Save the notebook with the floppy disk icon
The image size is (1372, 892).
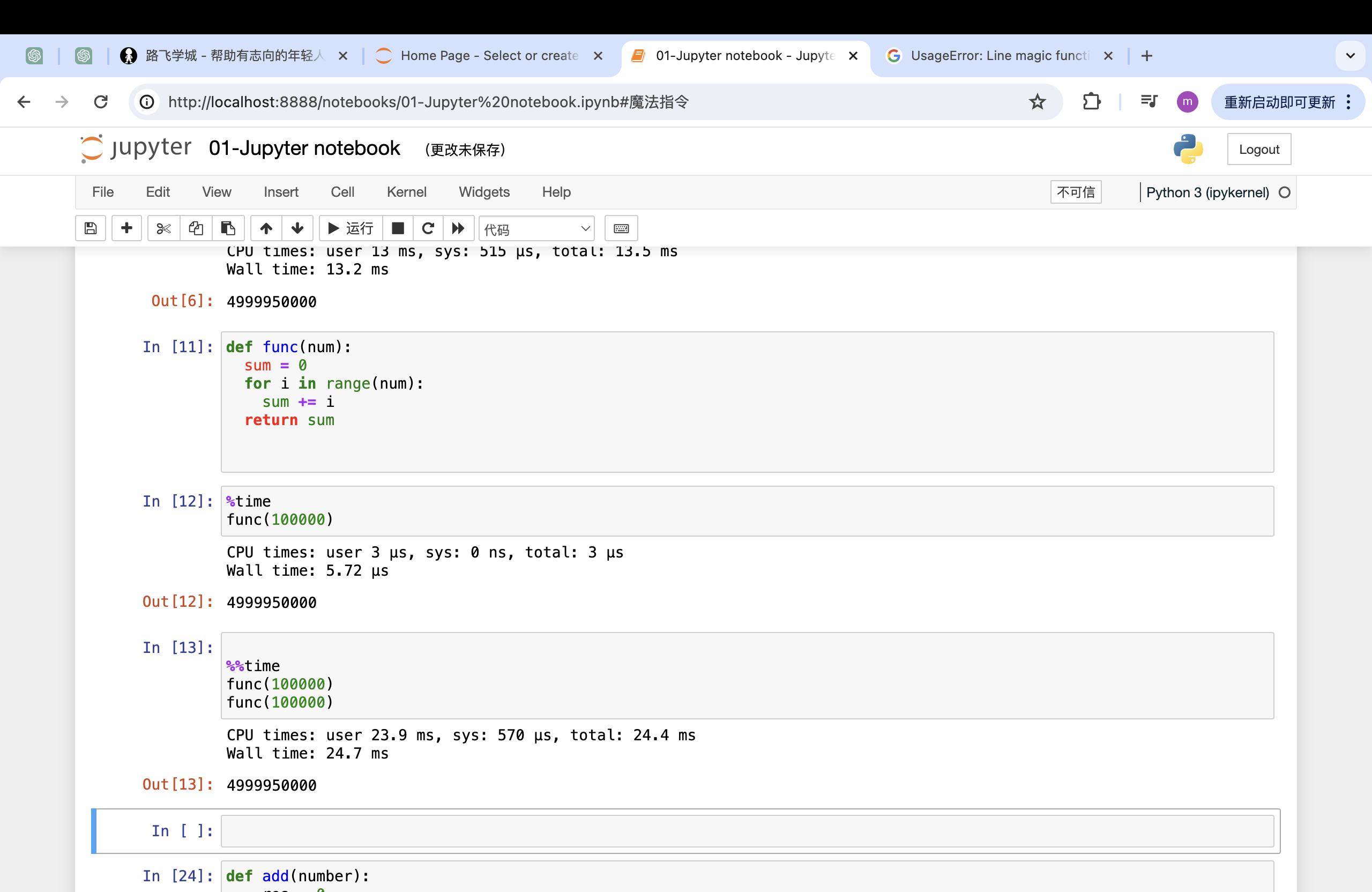point(91,228)
